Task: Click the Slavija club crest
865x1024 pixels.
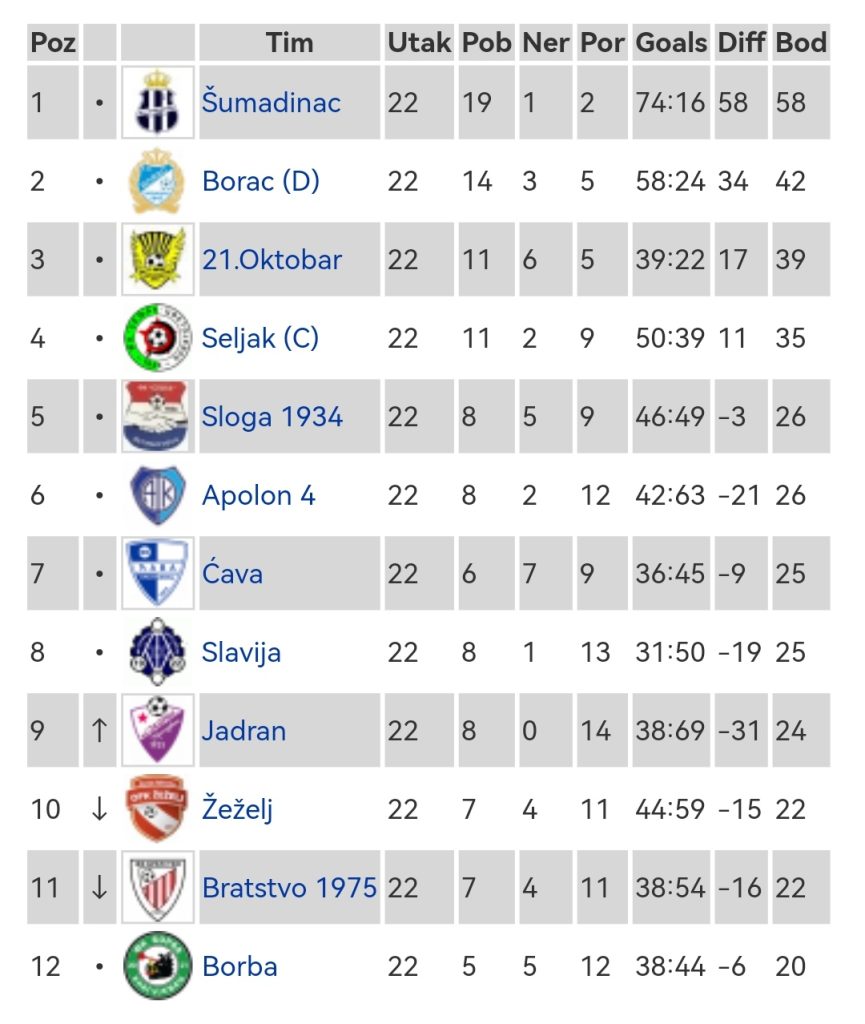Action: pos(158,652)
